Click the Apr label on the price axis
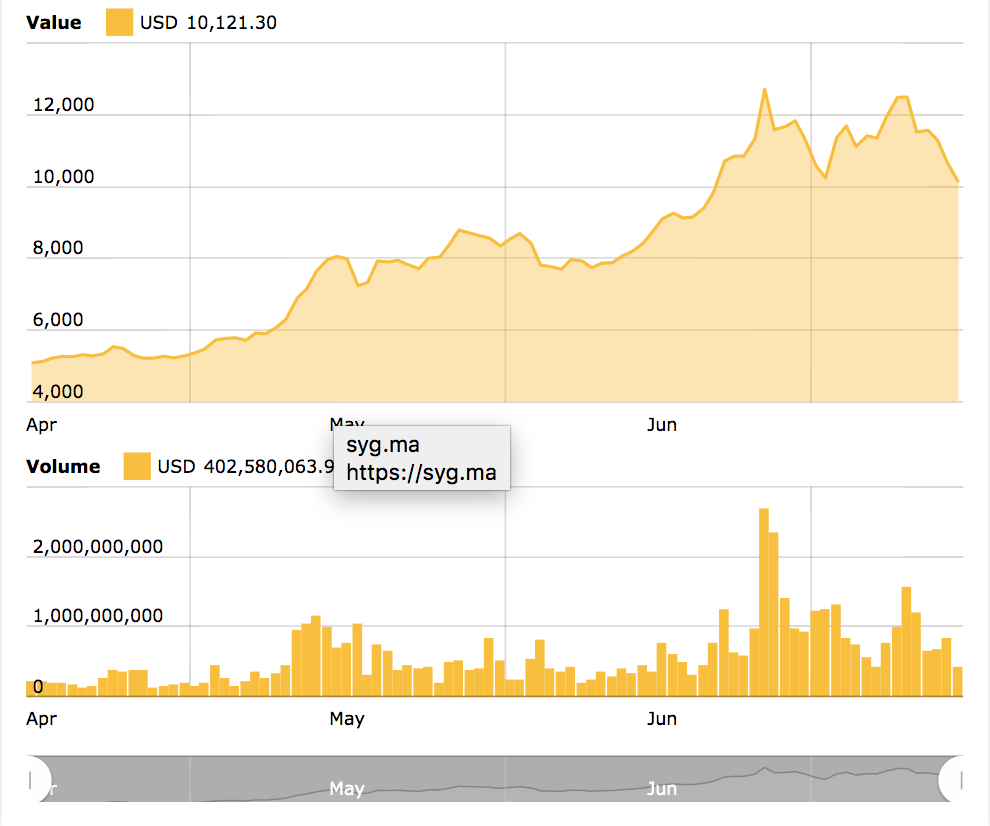990x826 pixels. 42,424
